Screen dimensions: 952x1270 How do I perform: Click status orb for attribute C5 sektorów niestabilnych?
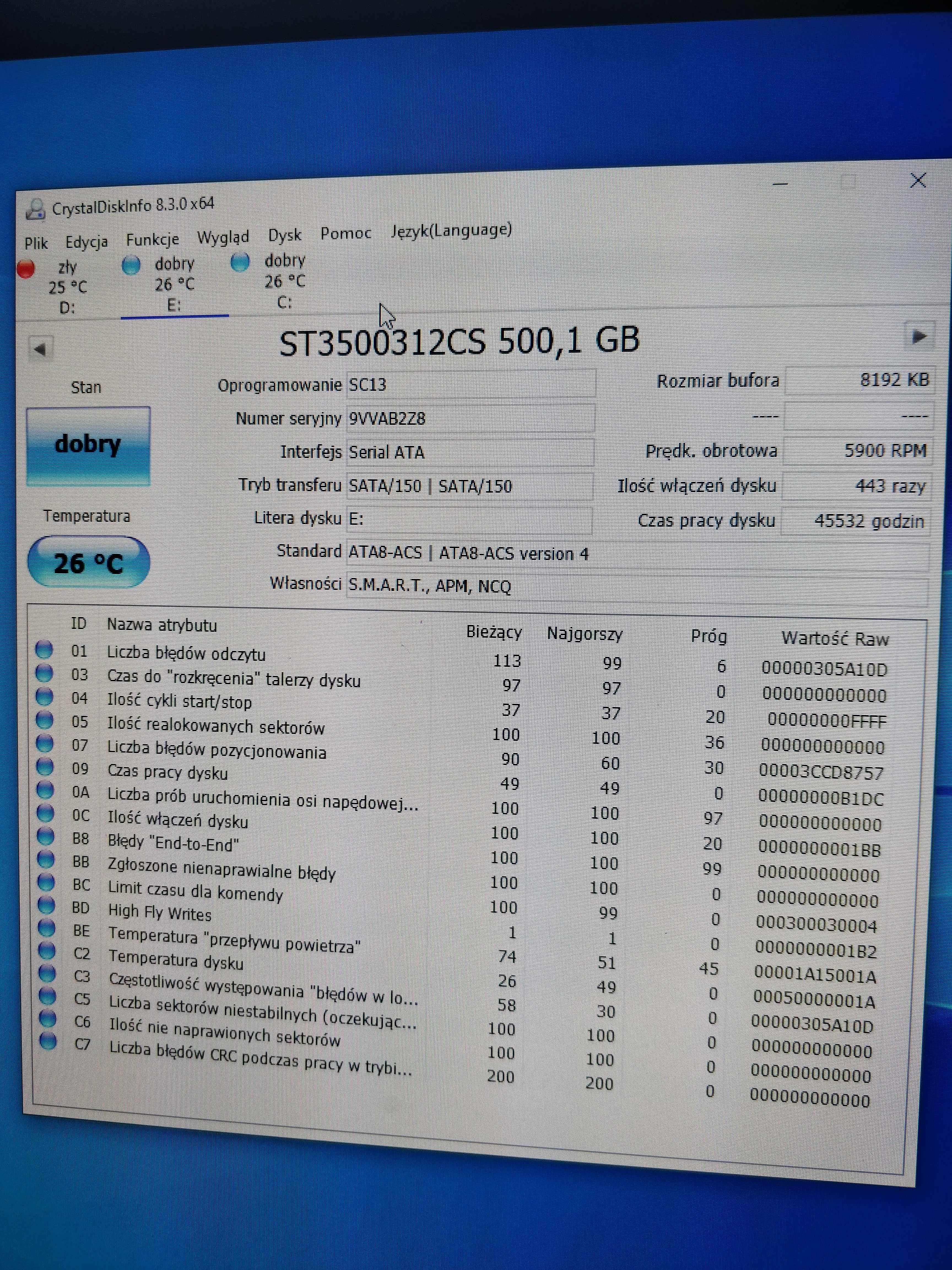(47, 995)
